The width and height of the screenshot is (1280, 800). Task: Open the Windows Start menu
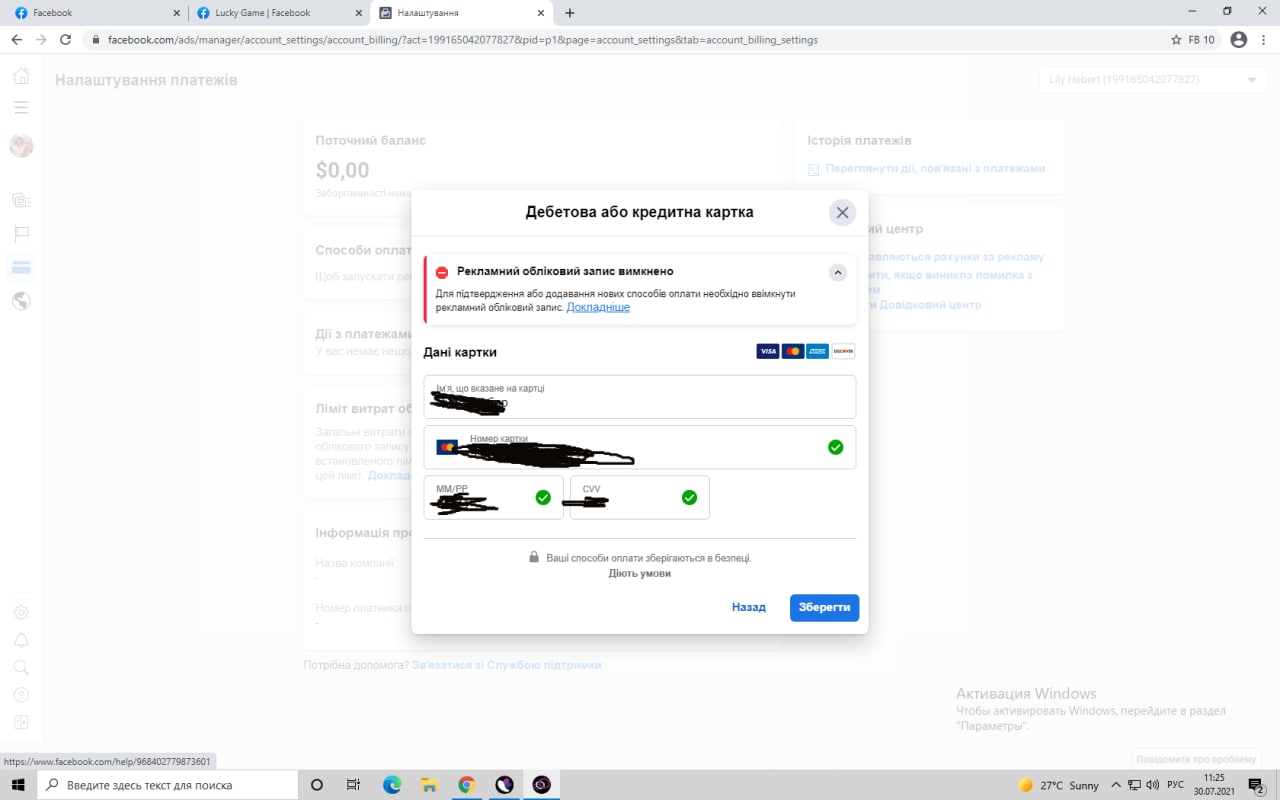(18, 785)
